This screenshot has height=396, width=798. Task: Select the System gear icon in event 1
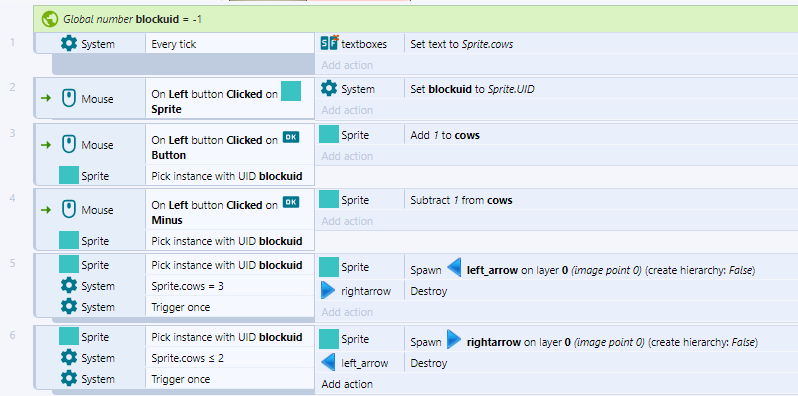[69, 44]
